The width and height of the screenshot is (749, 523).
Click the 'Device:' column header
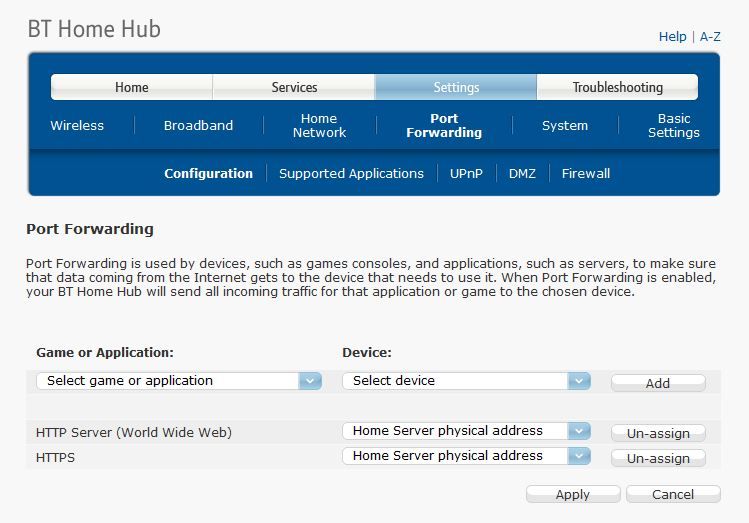(367, 352)
